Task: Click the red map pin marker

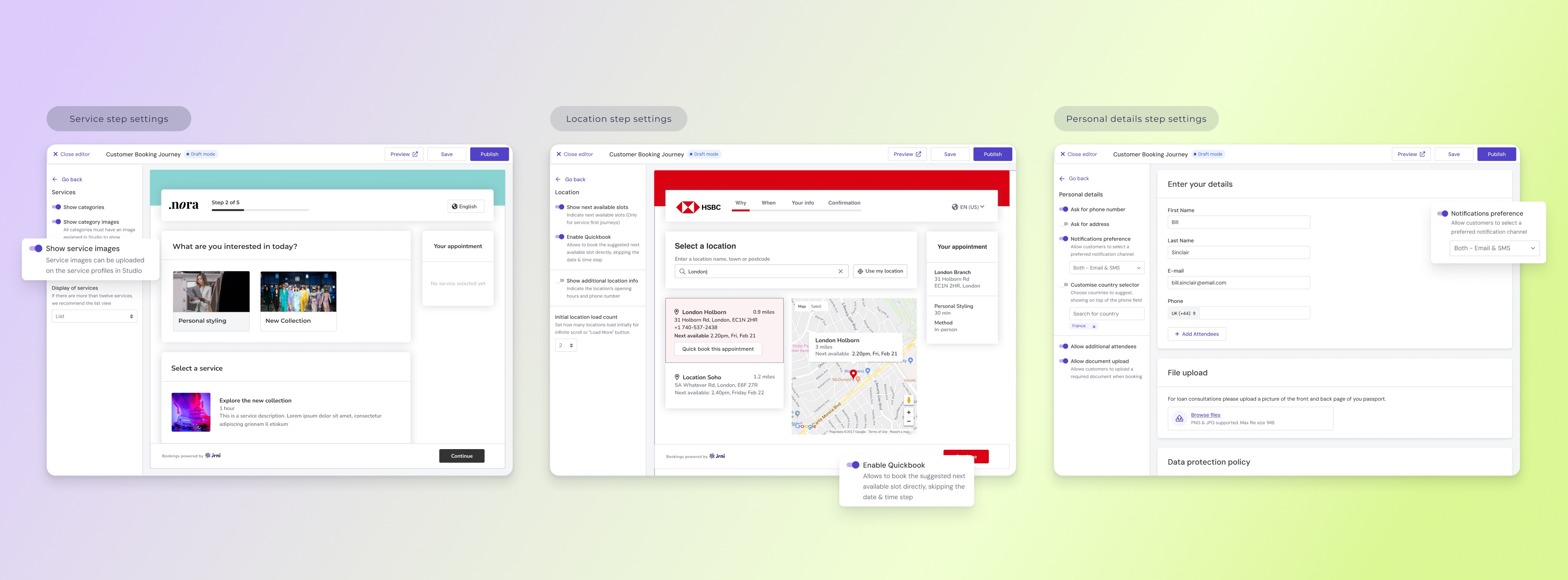Action: click(853, 374)
